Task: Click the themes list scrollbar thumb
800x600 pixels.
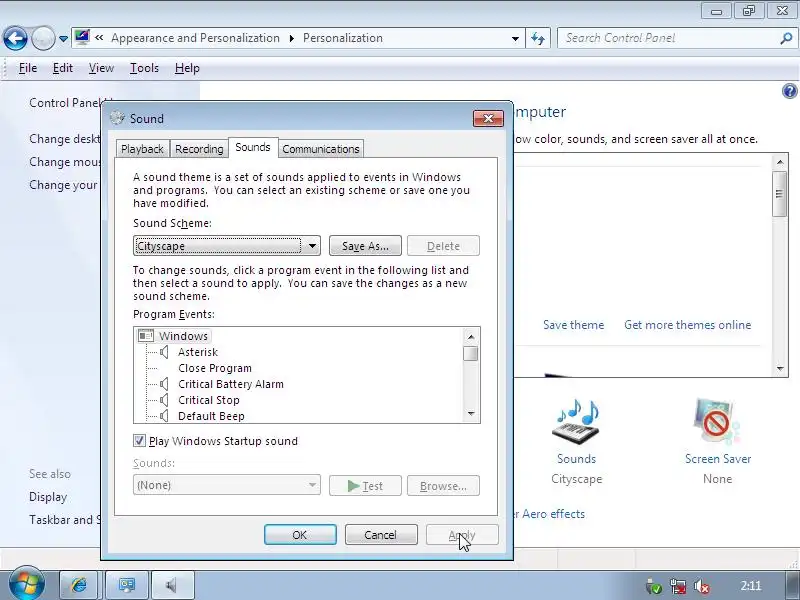Action: tap(780, 194)
